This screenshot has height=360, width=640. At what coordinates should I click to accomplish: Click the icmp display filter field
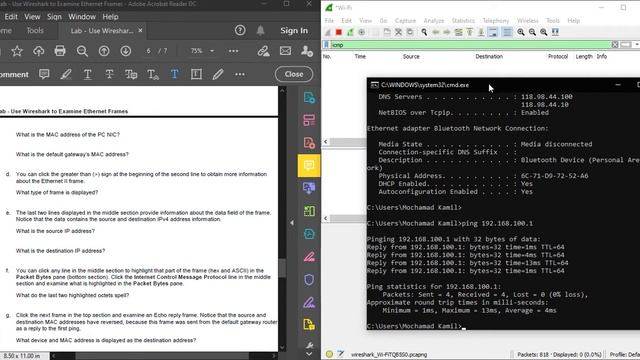pos(469,44)
